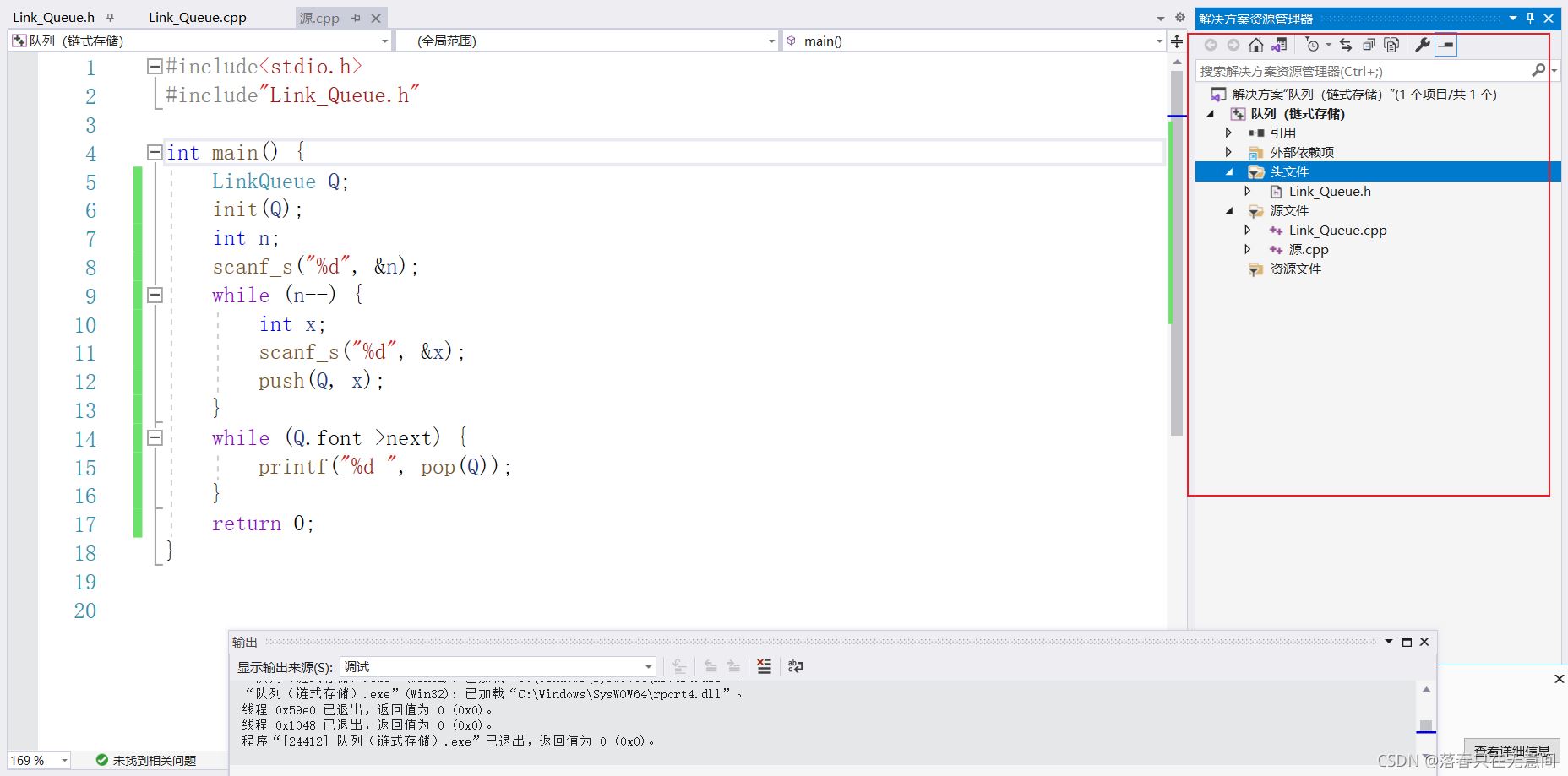The image size is (1568, 776).
Task: Open properties wrench icon
Action: (x=1423, y=45)
